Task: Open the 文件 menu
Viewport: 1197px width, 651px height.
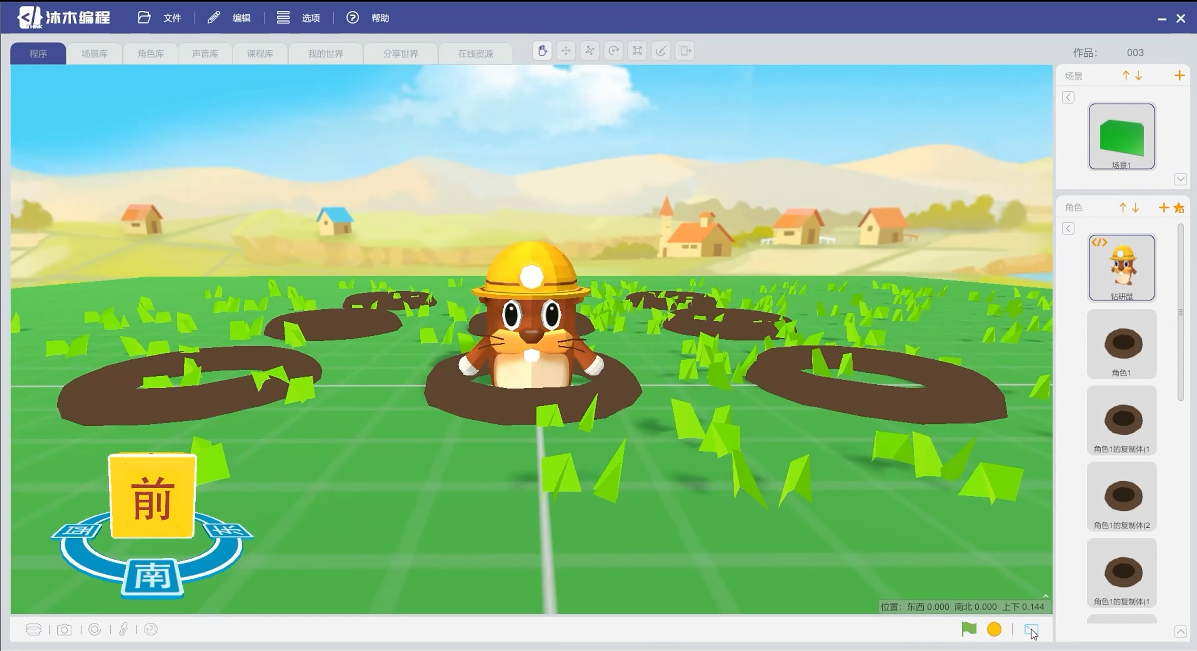Action: 160,18
